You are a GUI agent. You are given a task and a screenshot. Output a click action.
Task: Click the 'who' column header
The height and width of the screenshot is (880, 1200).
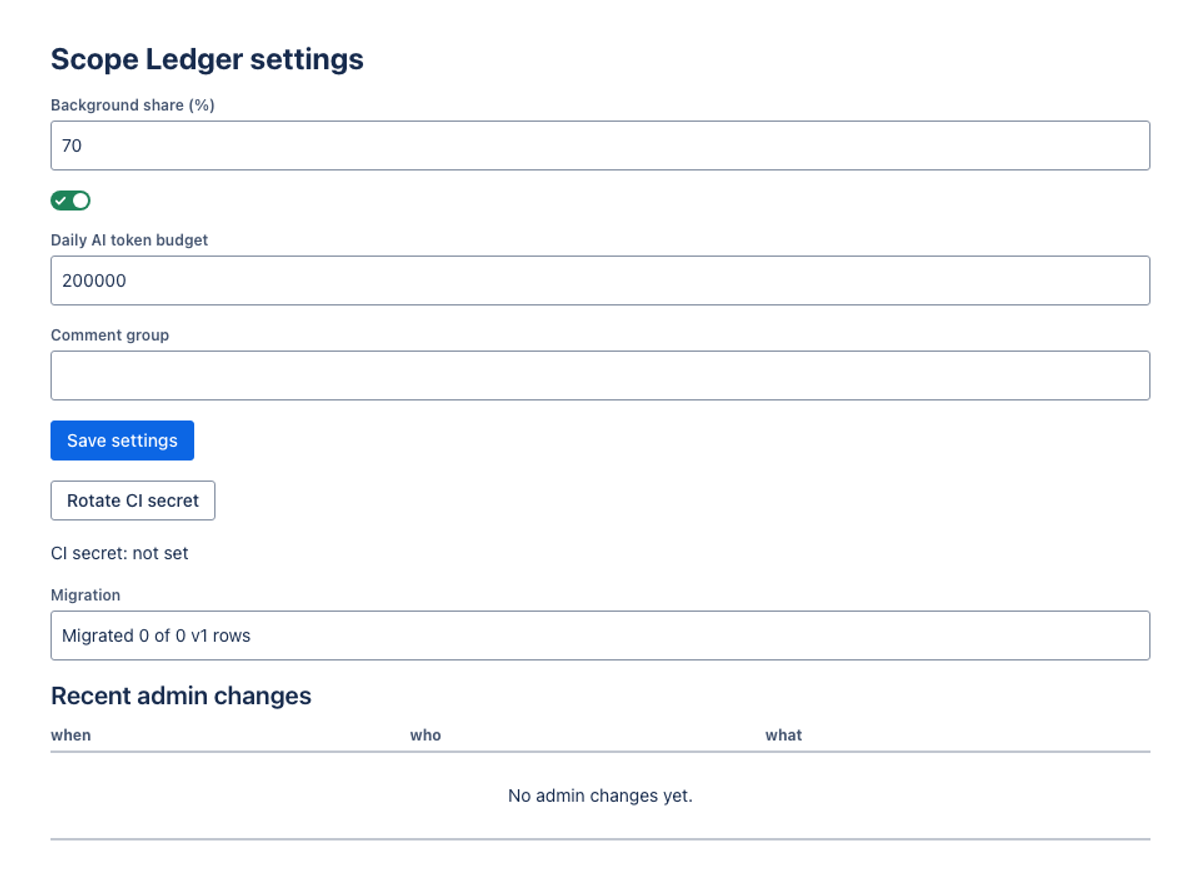(425, 735)
